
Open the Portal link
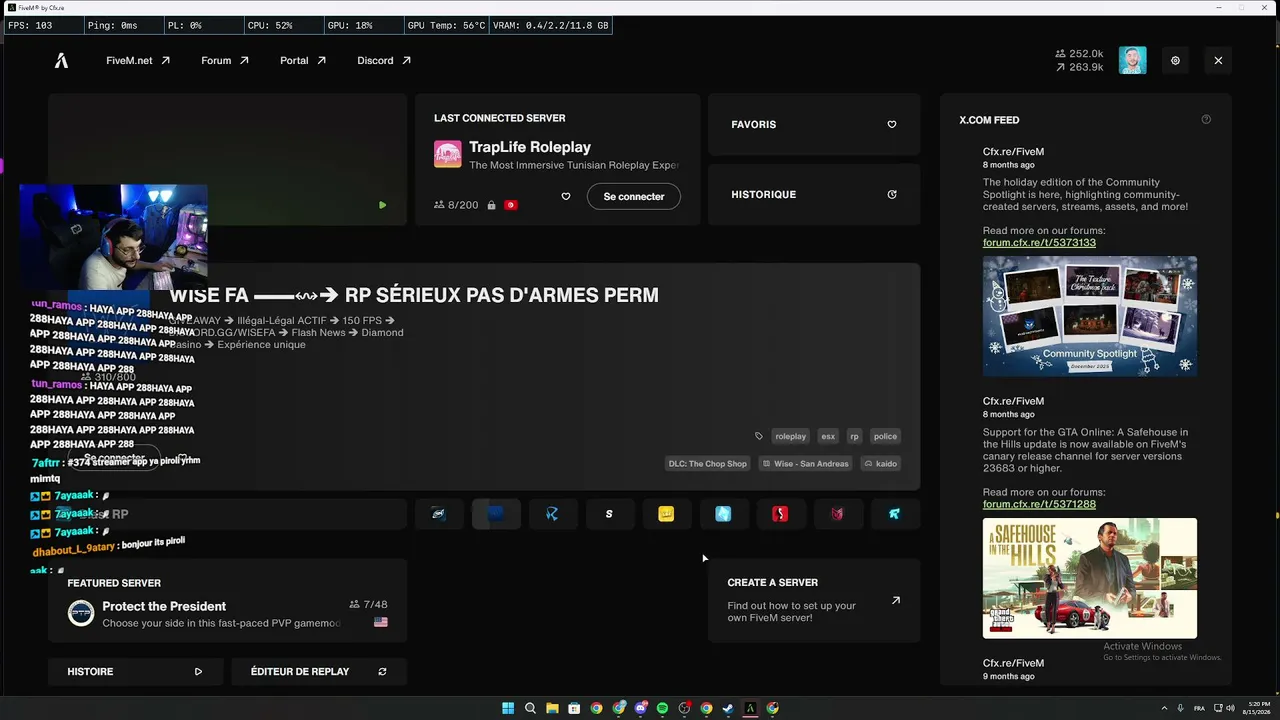pos(303,61)
